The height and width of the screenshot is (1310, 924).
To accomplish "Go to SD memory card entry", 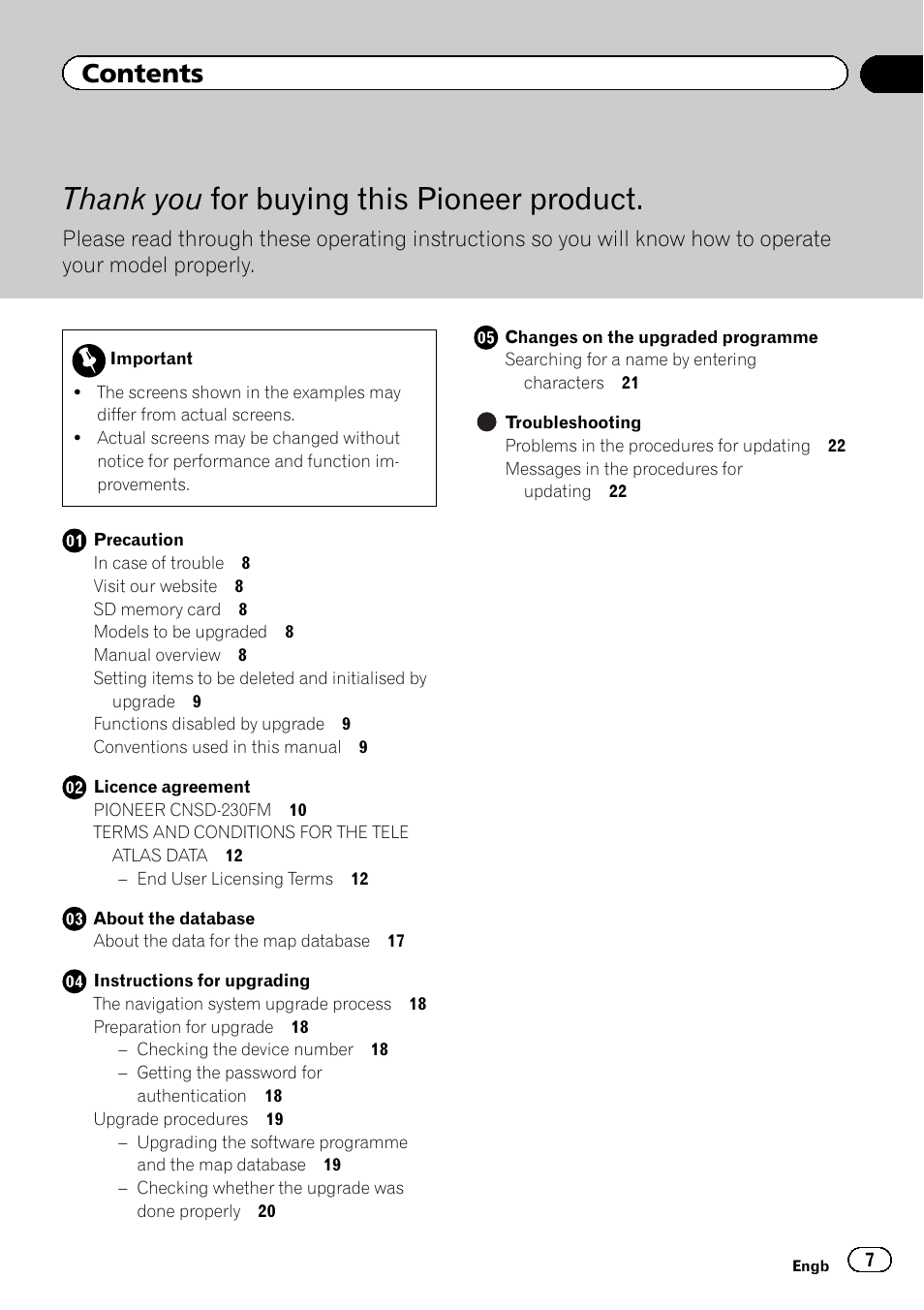I will [157, 610].
